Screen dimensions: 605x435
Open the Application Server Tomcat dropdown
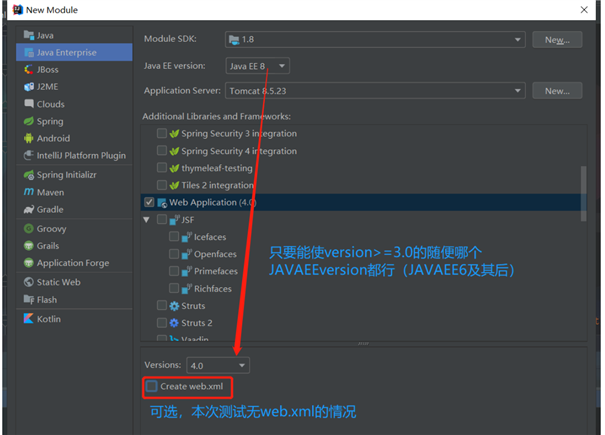point(375,91)
